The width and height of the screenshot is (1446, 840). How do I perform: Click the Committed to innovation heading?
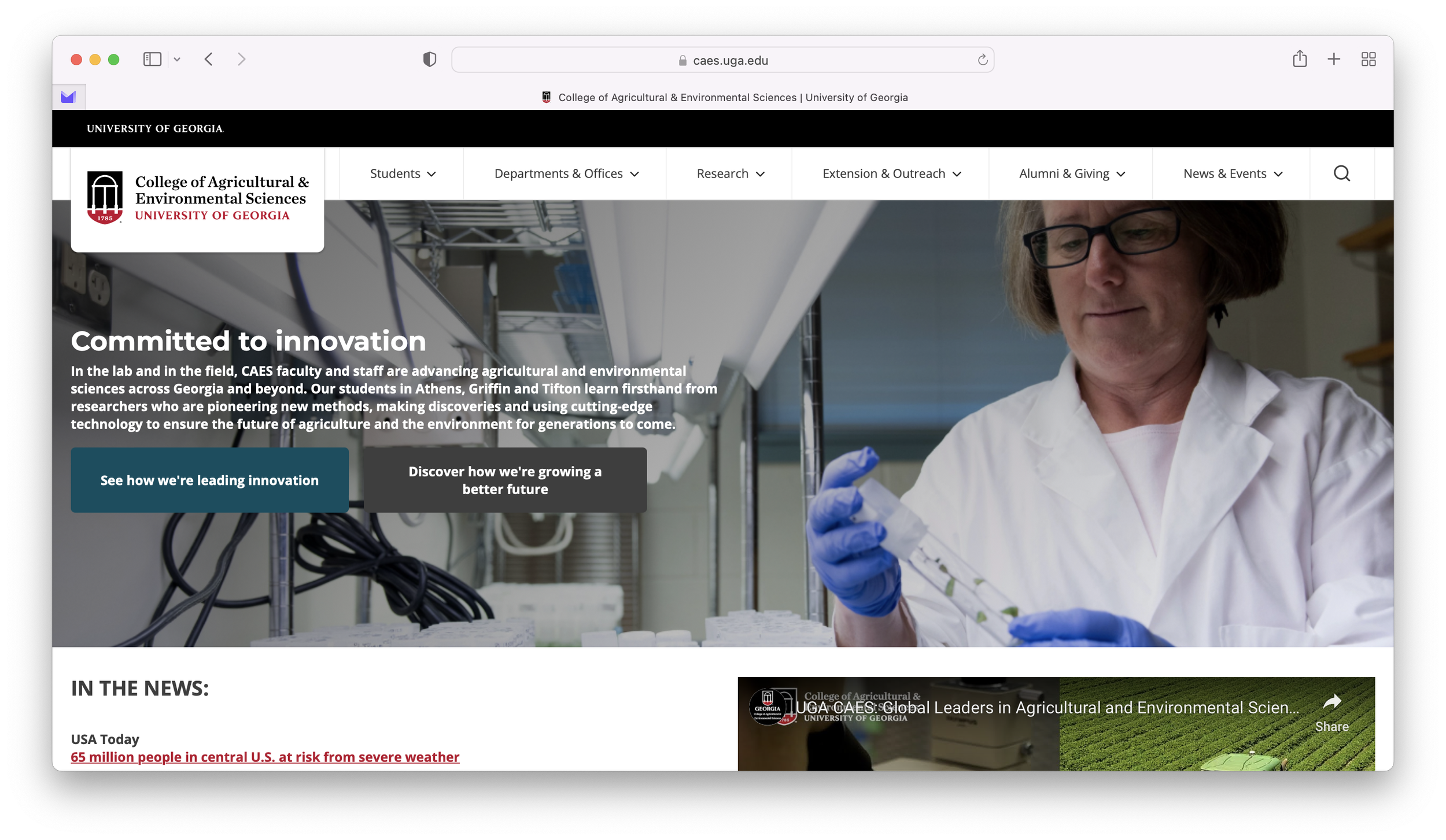248,341
